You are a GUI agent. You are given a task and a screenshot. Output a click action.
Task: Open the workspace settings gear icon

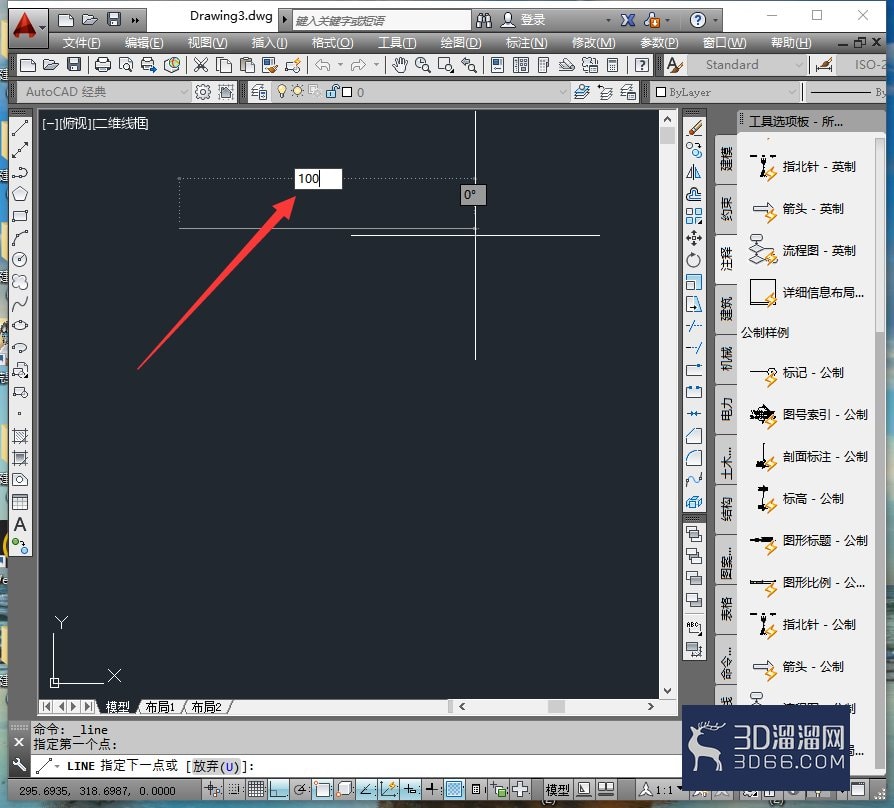coord(203,92)
